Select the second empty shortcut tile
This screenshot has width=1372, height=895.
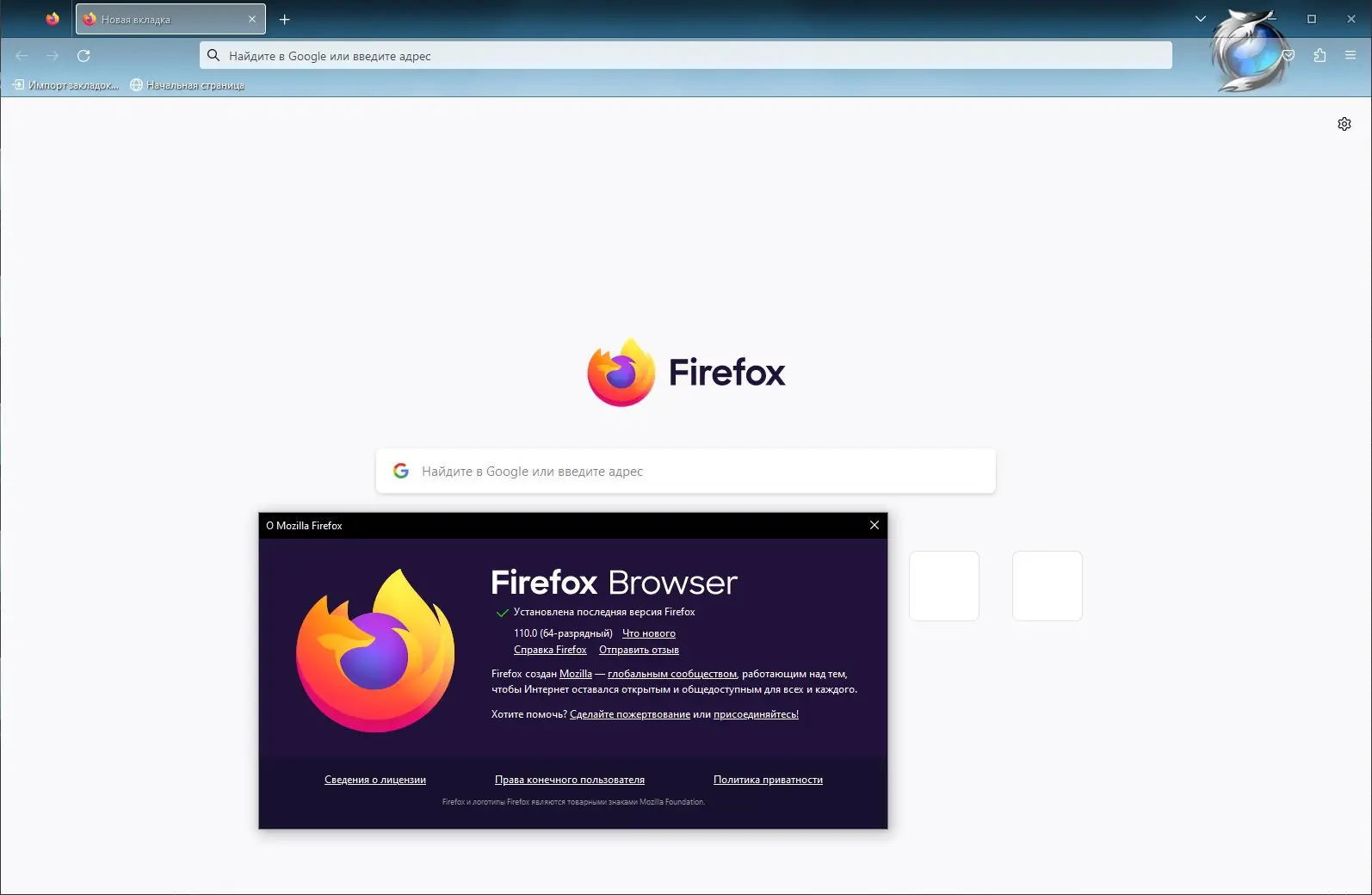(x=1048, y=586)
